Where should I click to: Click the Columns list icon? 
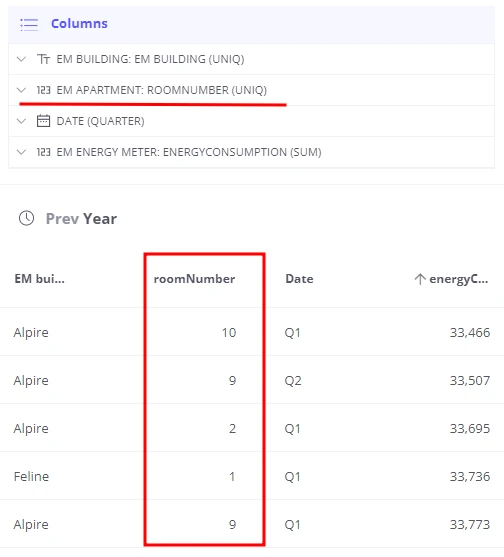[29, 25]
